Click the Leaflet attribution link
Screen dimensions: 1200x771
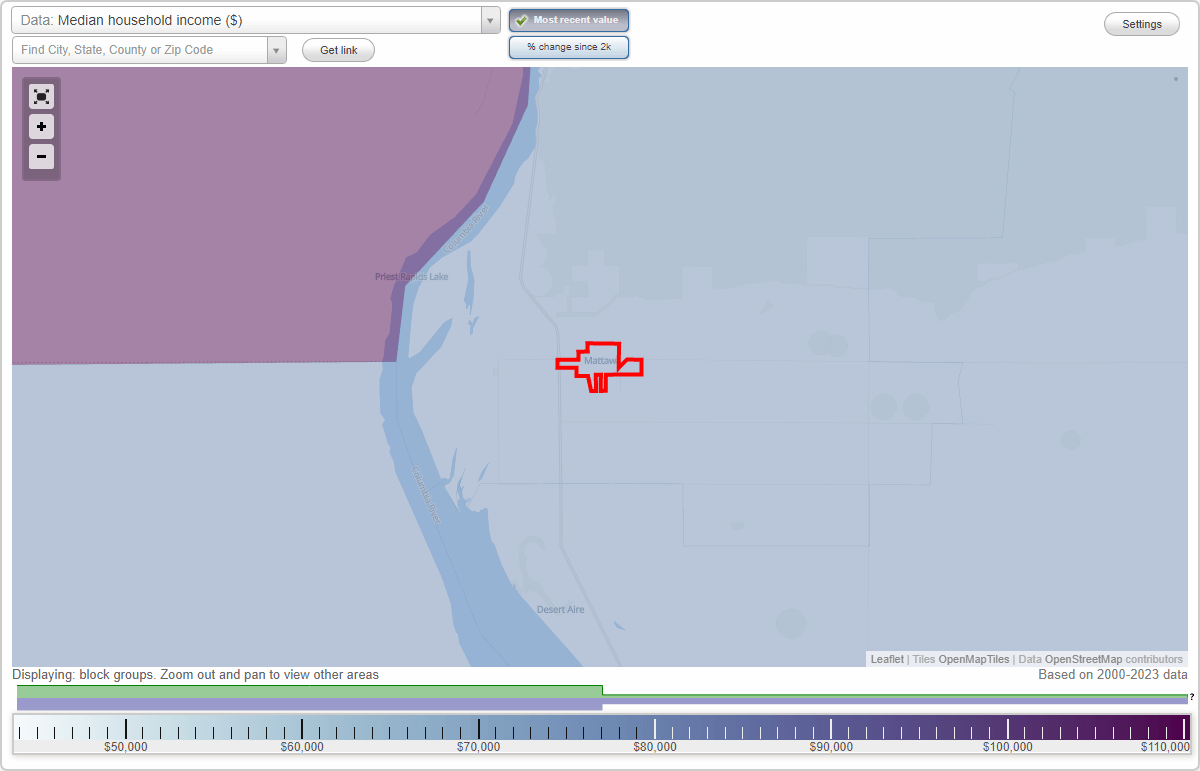[886, 659]
